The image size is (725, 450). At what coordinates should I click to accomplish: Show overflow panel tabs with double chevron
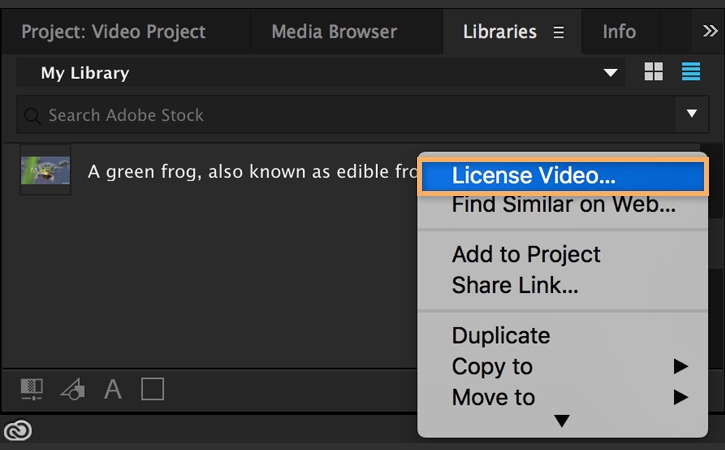(710, 31)
